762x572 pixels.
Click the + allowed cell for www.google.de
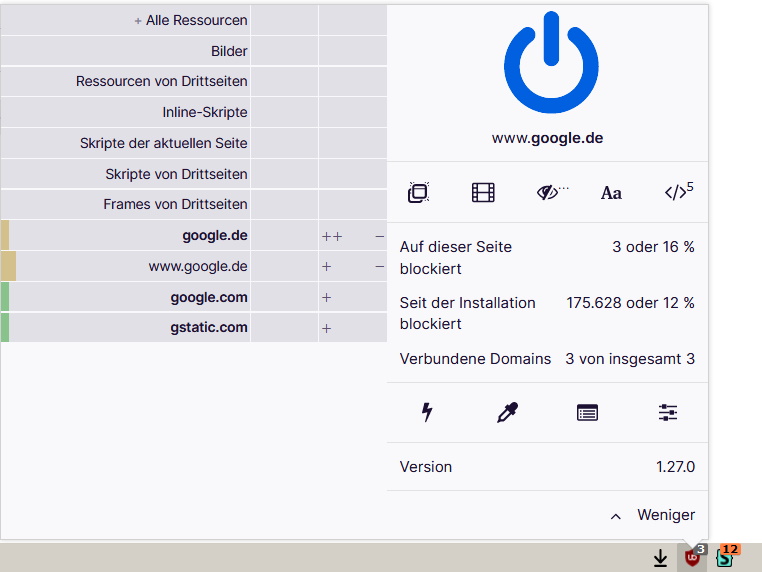327,266
